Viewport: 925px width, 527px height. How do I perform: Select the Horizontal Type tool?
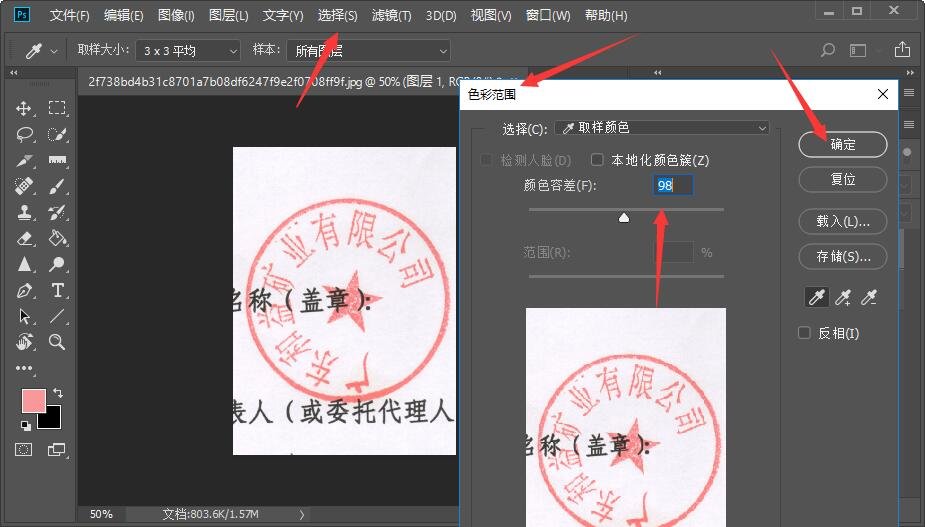[x=57, y=290]
